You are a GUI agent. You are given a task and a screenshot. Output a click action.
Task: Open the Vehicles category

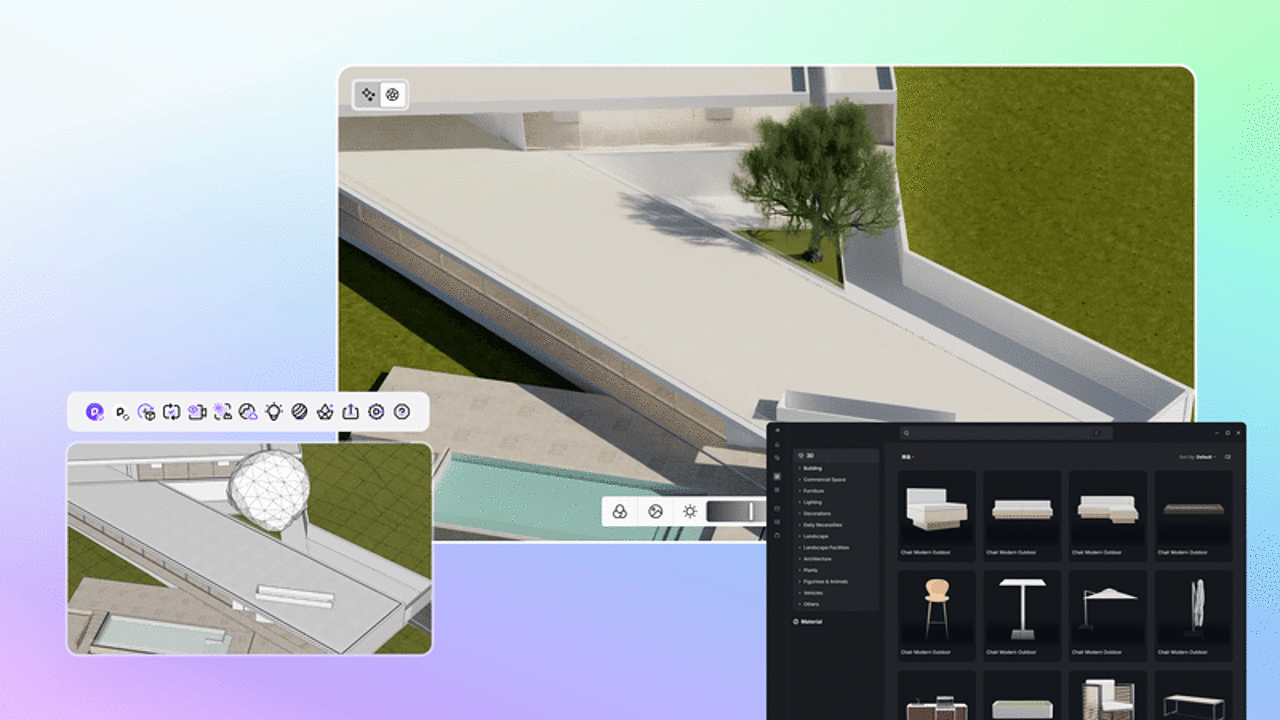click(x=811, y=593)
